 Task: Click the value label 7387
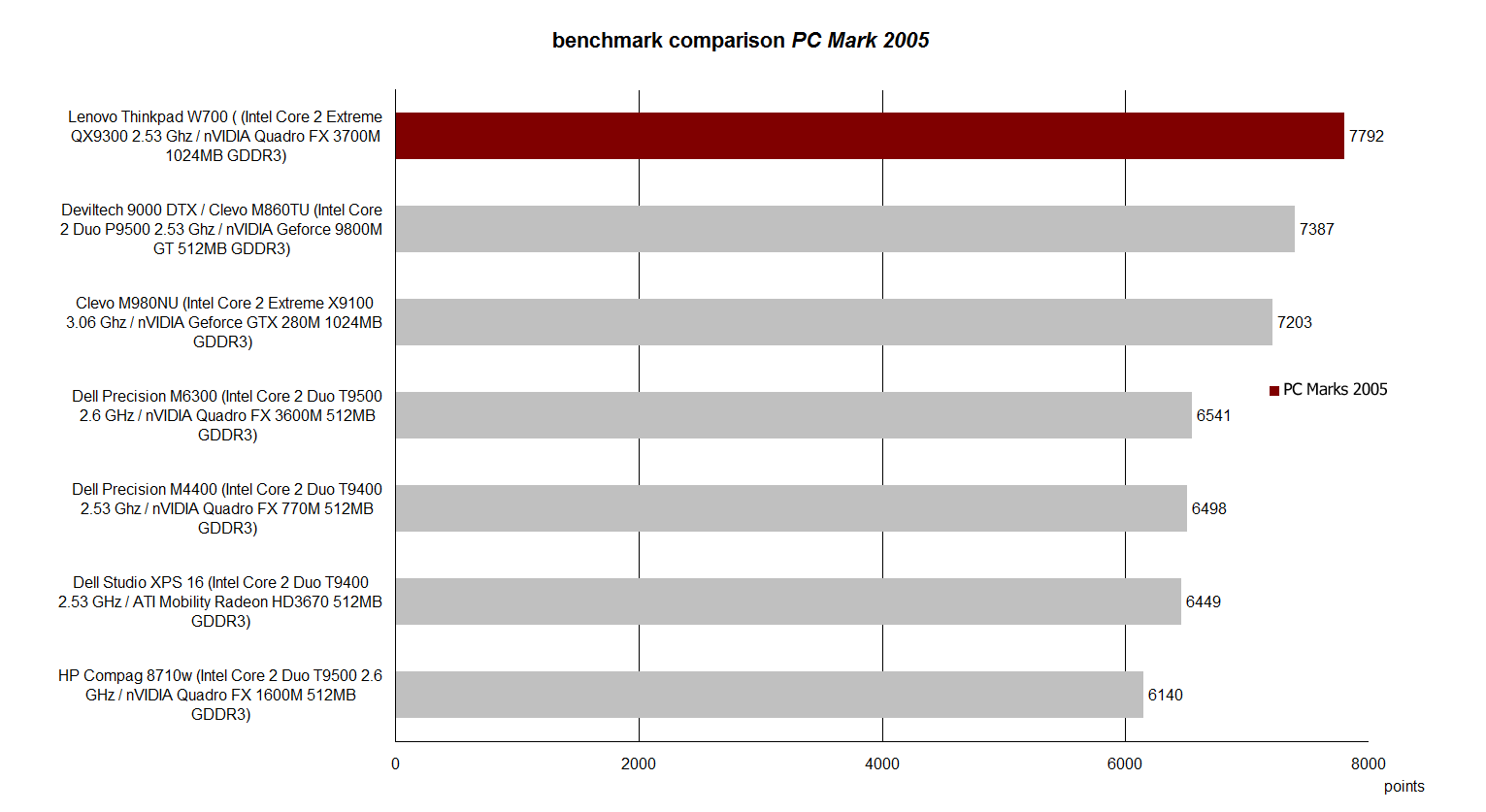tap(1317, 229)
